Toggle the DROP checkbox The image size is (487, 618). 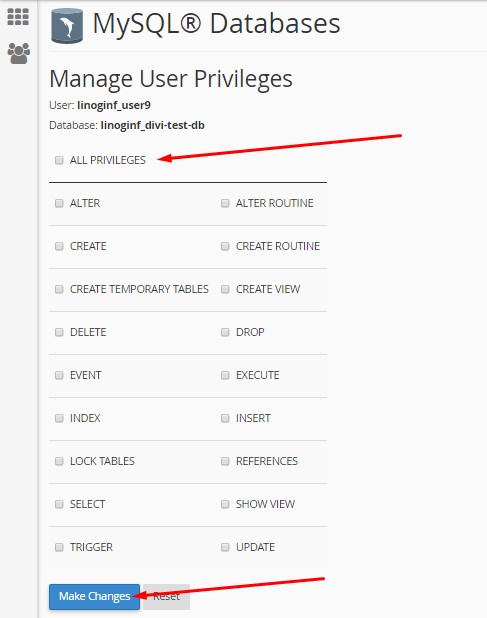tap(225, 332)
